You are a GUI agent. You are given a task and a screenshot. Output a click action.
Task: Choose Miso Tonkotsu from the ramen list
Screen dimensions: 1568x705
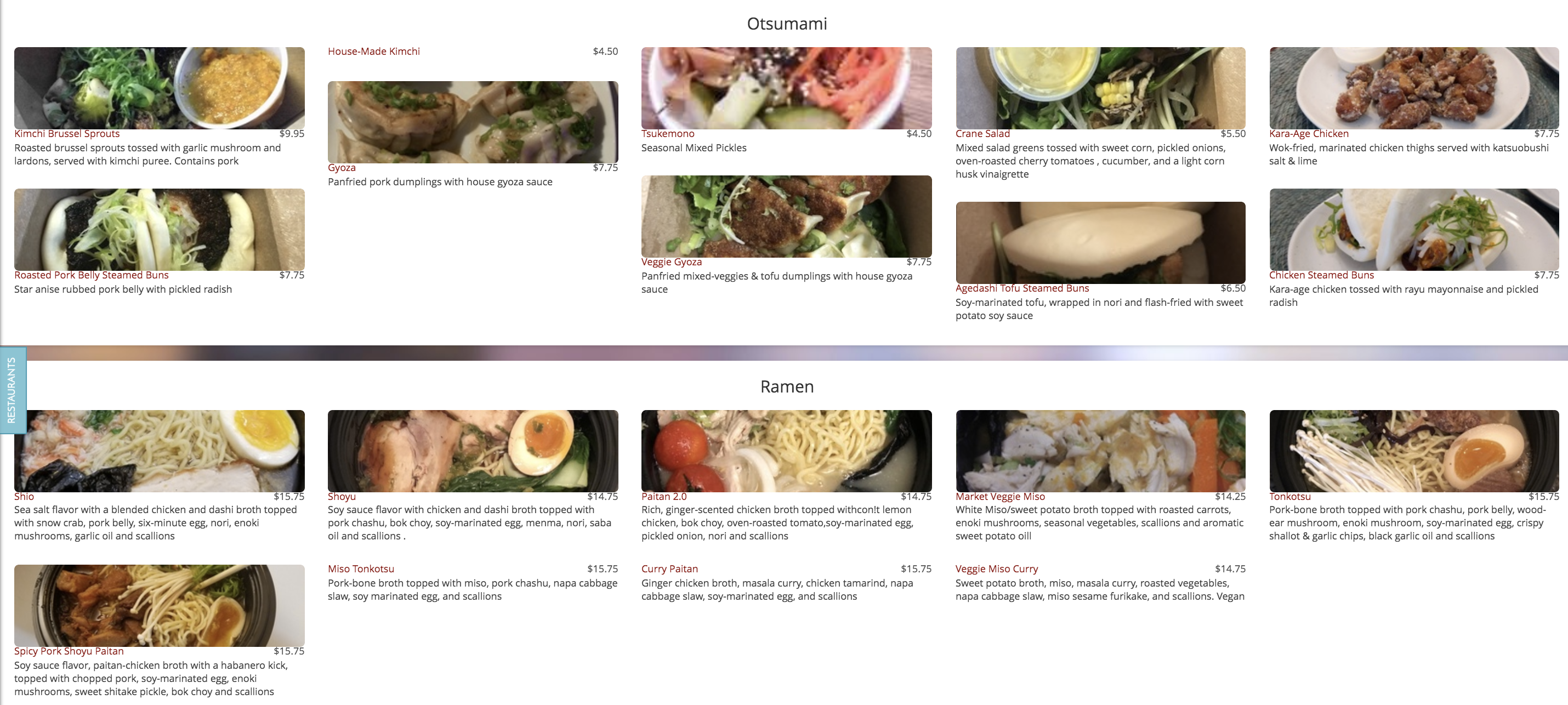pyautogui.click(x=361, y=568)
